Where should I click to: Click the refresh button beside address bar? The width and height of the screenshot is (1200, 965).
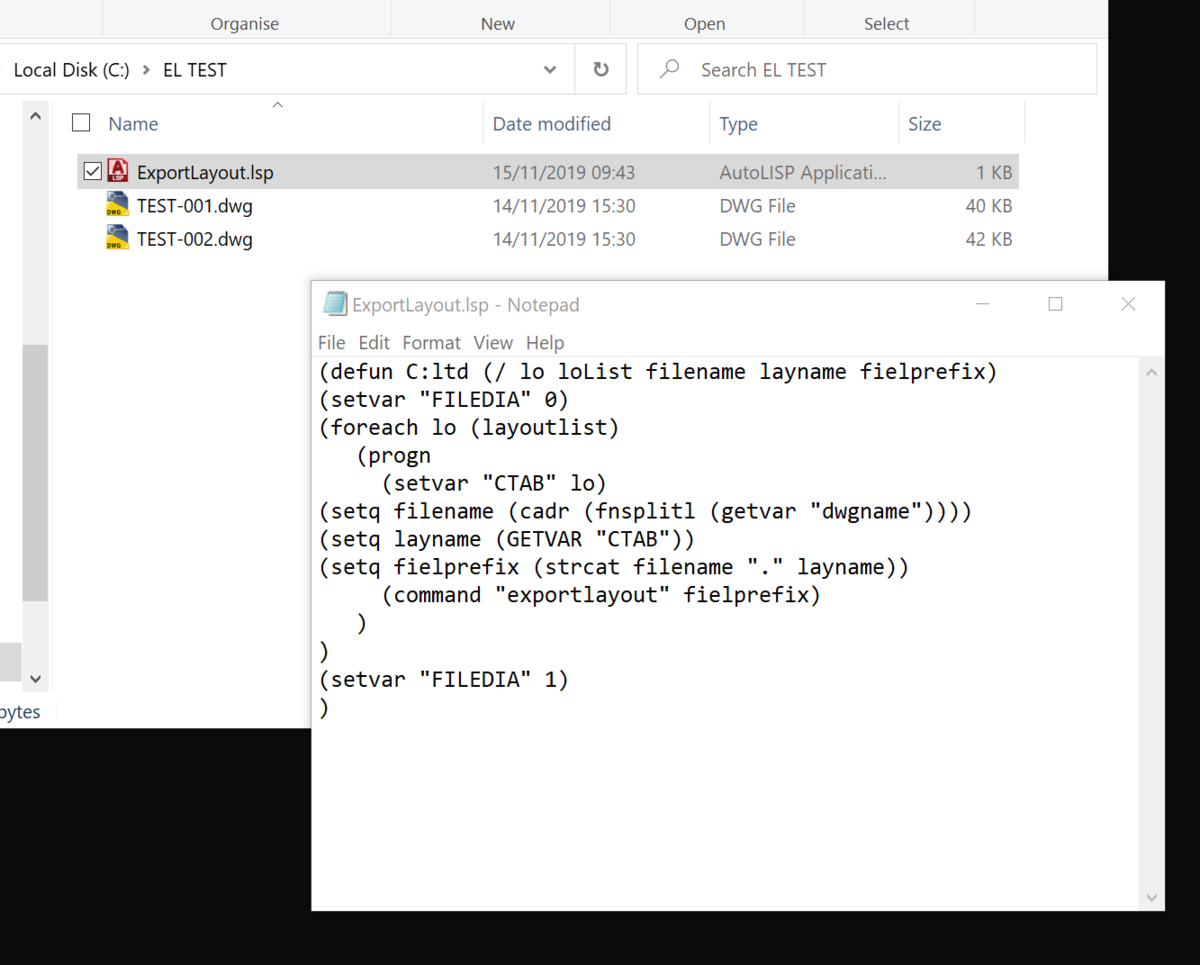pos(601,69)
